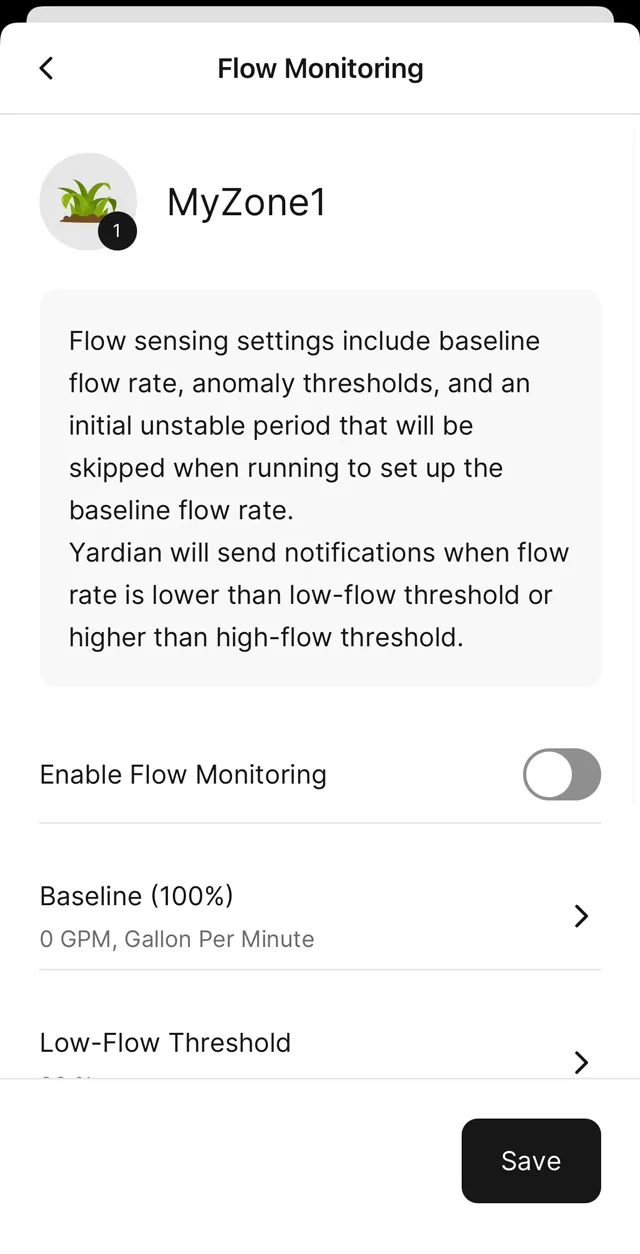Go back using the left arrow icon
This screenshot has height=1254, width=640.
coord(46,68)
